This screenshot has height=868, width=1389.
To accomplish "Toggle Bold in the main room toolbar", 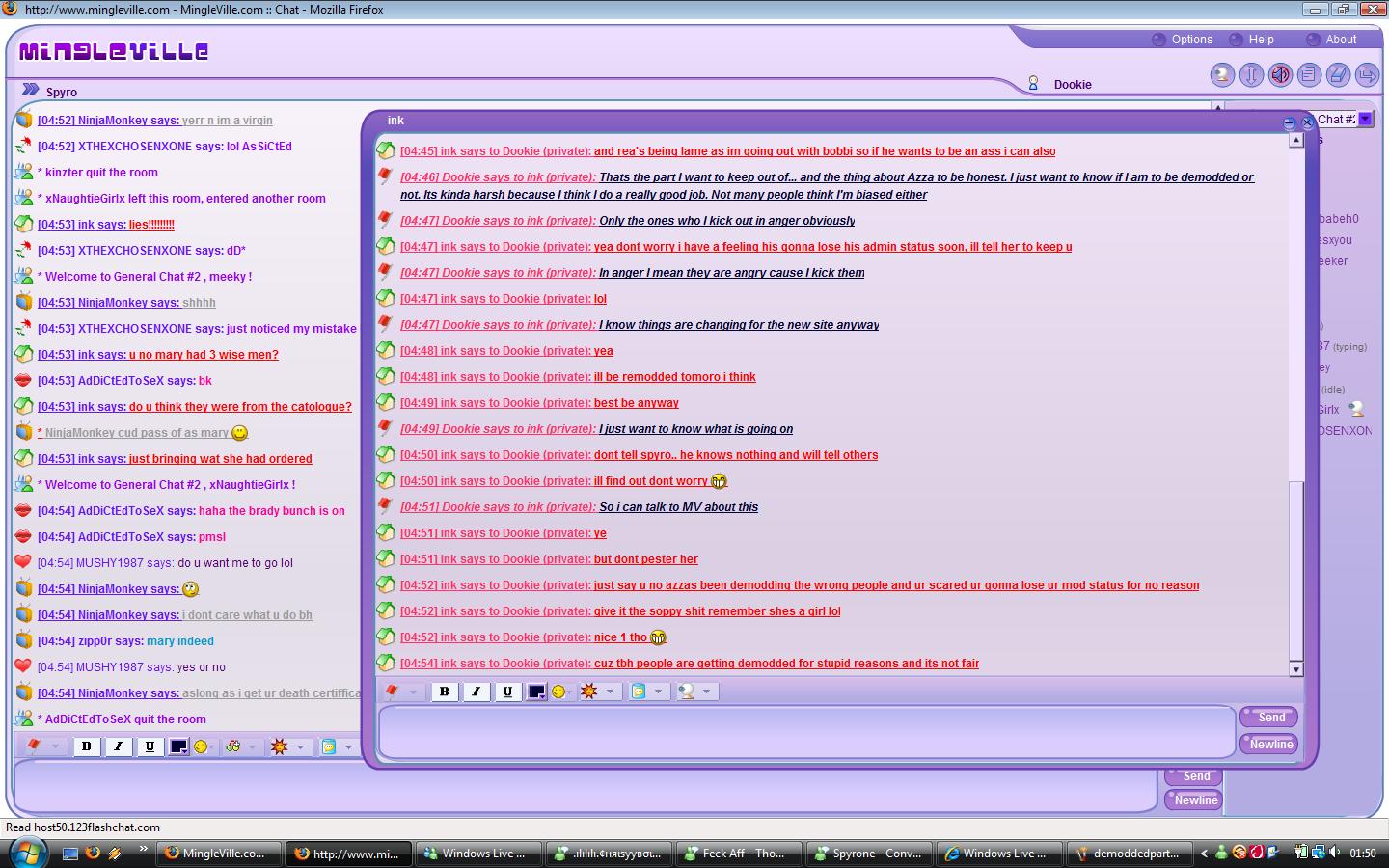I will point(87,746).
